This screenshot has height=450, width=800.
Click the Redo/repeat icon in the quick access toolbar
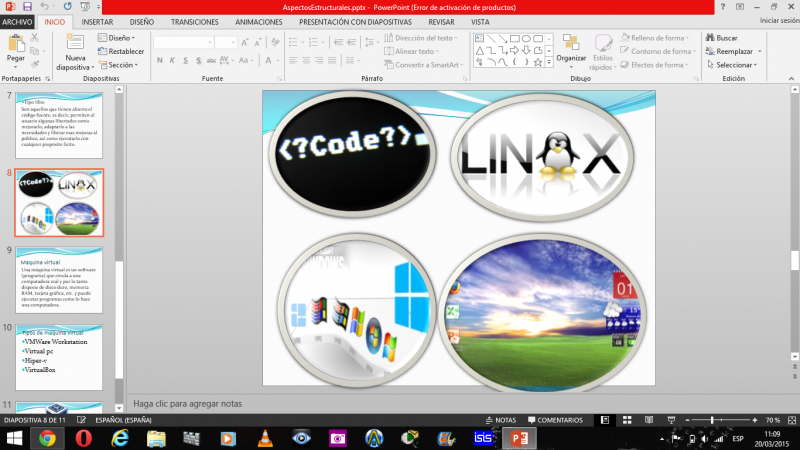pyautogui.click(x=67, y=7)
